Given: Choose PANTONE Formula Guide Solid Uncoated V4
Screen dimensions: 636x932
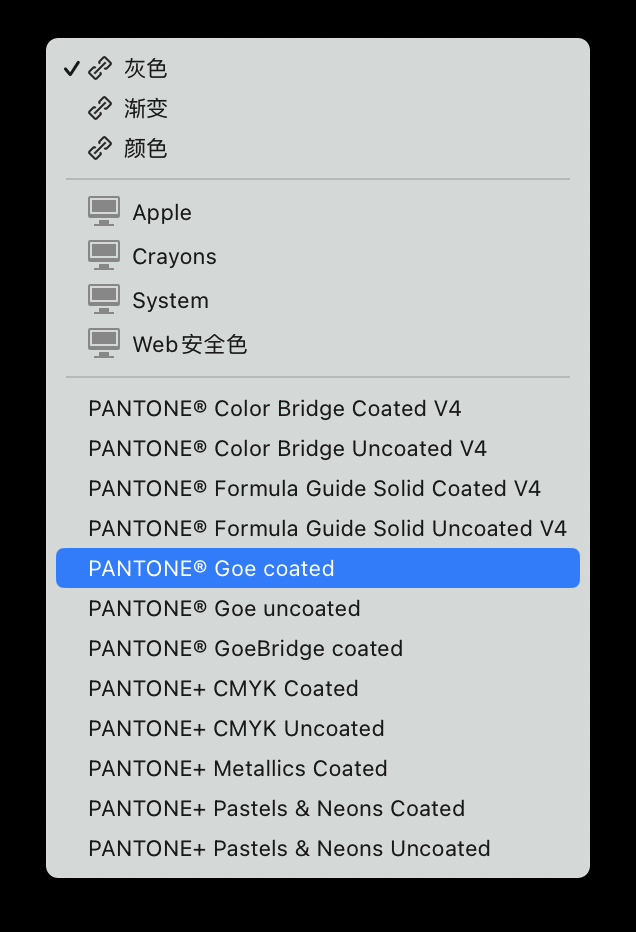Looking at the screenshot, I should (327, 529).
